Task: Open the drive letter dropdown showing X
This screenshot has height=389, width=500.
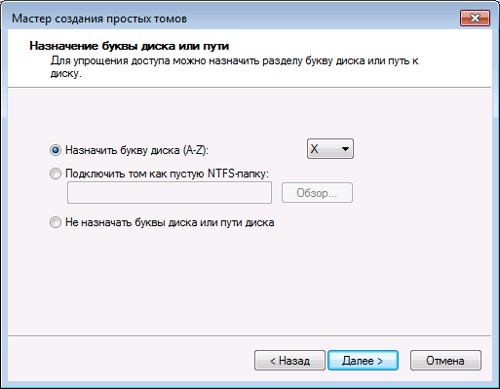Action: click(x=330, y=149)
